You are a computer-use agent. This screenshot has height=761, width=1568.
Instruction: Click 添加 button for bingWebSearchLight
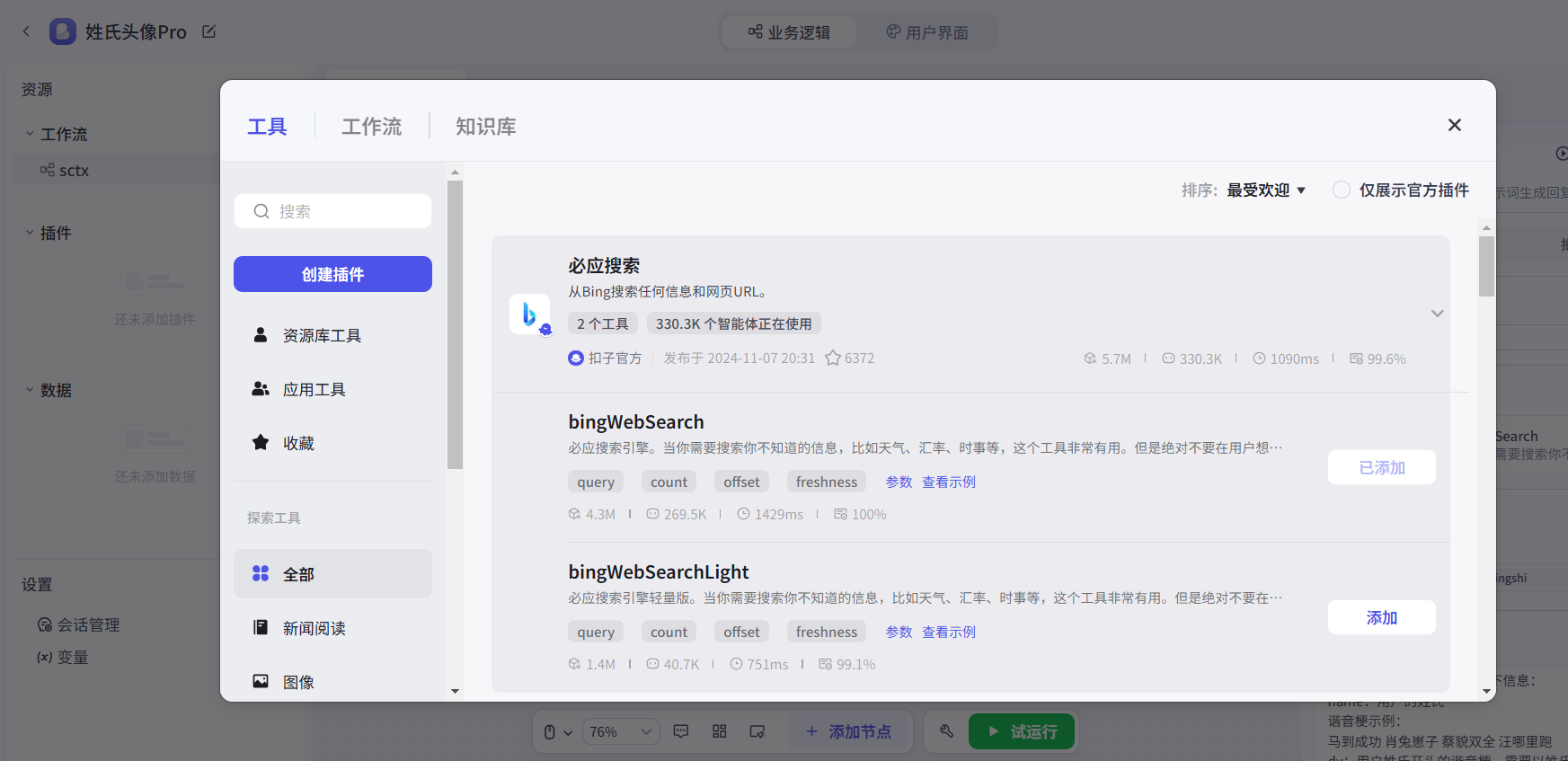pos(1382,617)
